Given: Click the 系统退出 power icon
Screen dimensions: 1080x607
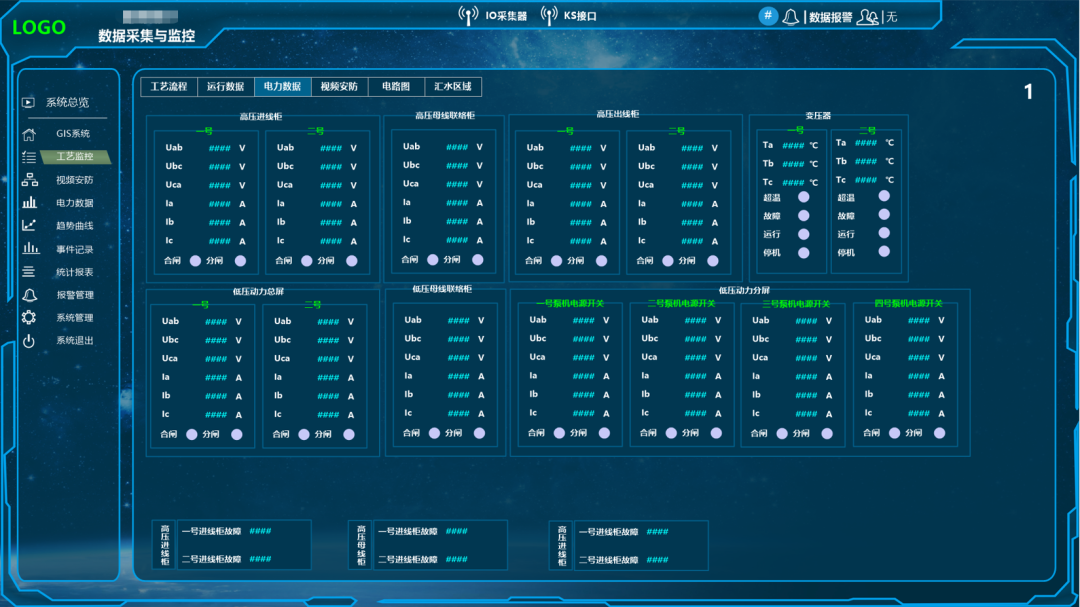Looking at the screenshot, I should [29, 340].
